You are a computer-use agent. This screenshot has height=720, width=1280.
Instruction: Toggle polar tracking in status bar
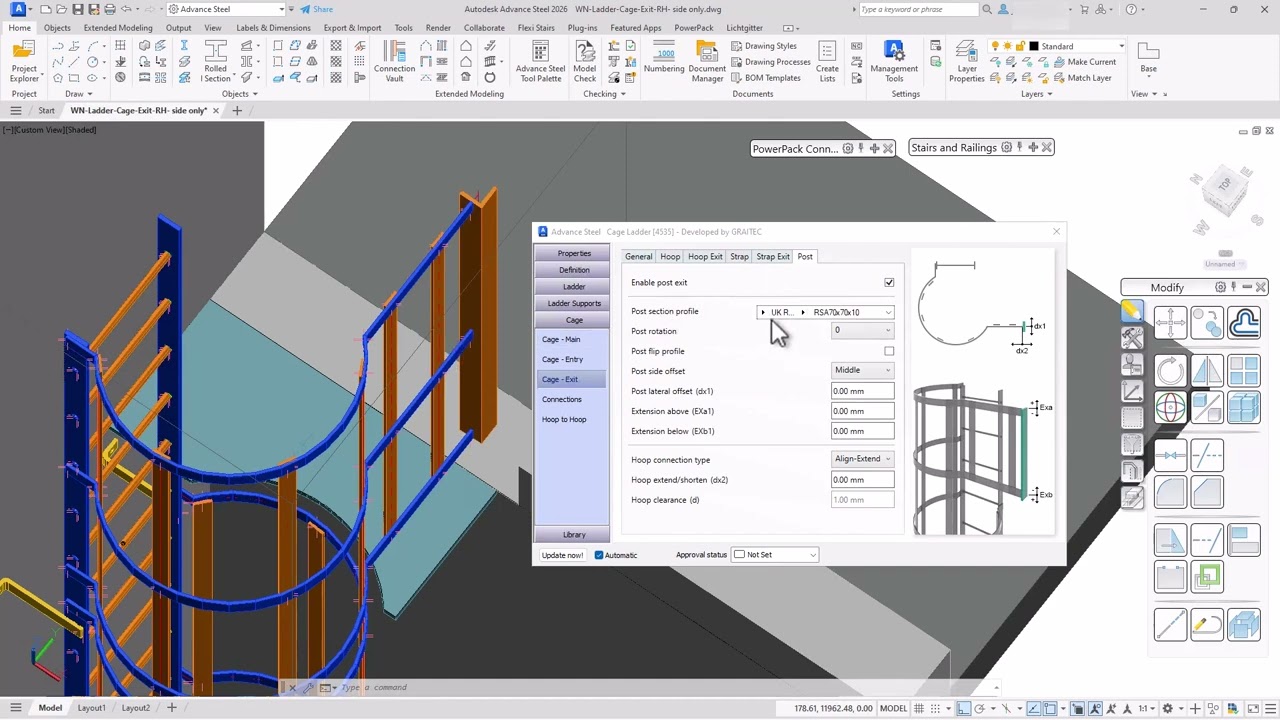point(981,708)
